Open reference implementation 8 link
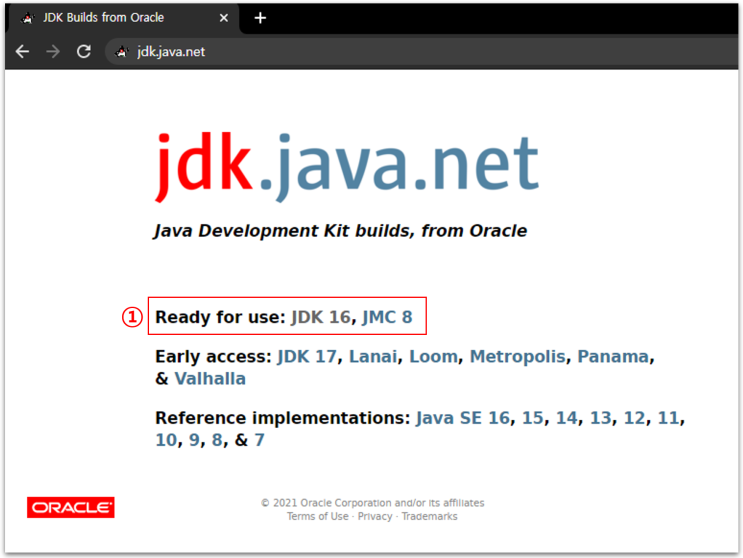The width and height of the screenshot is (743, 558). (x=217, y=440)
